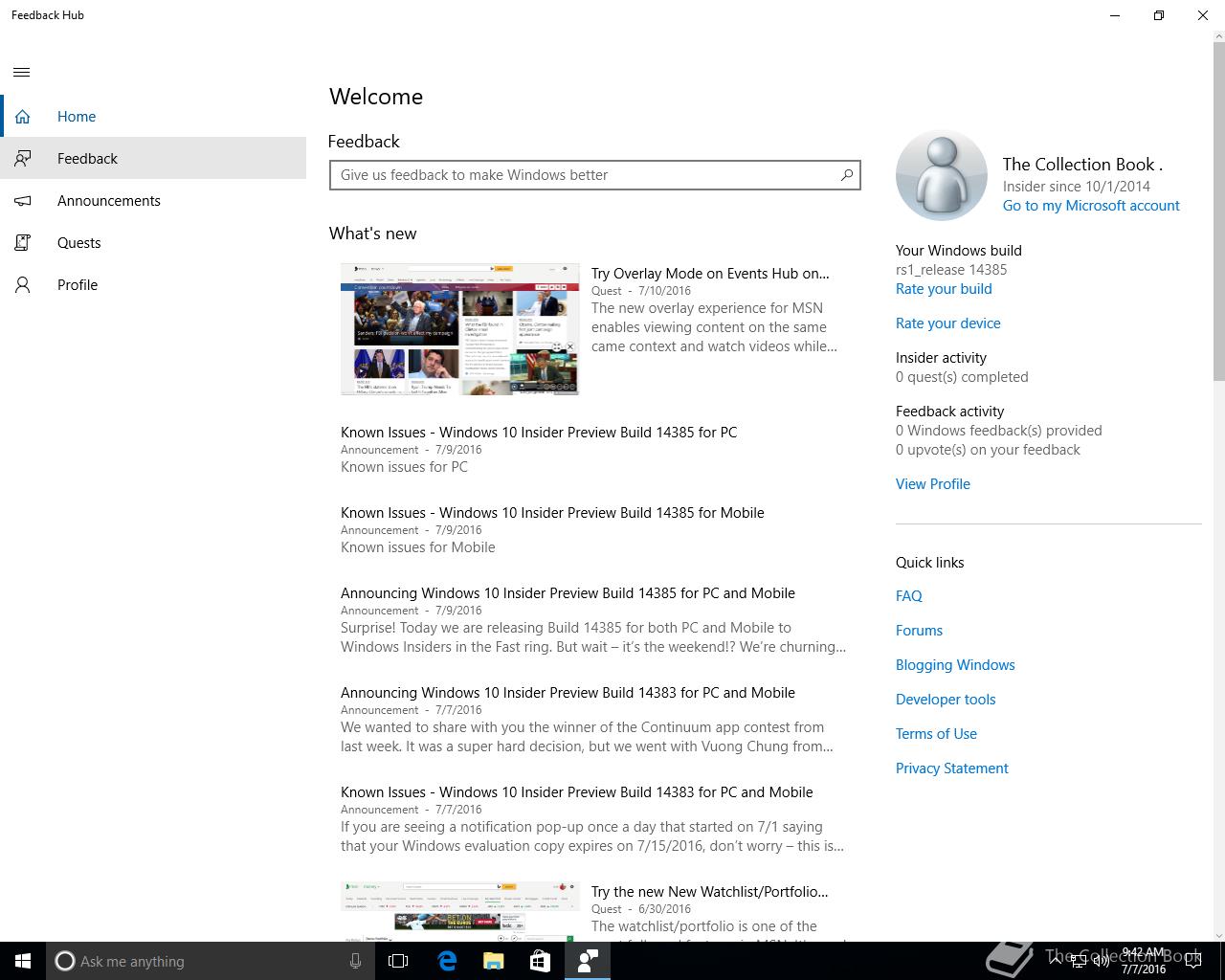Click the 'Give us feedback' search field
Image resolution: width=1225 pixels, height=980 pixels.
594,175
